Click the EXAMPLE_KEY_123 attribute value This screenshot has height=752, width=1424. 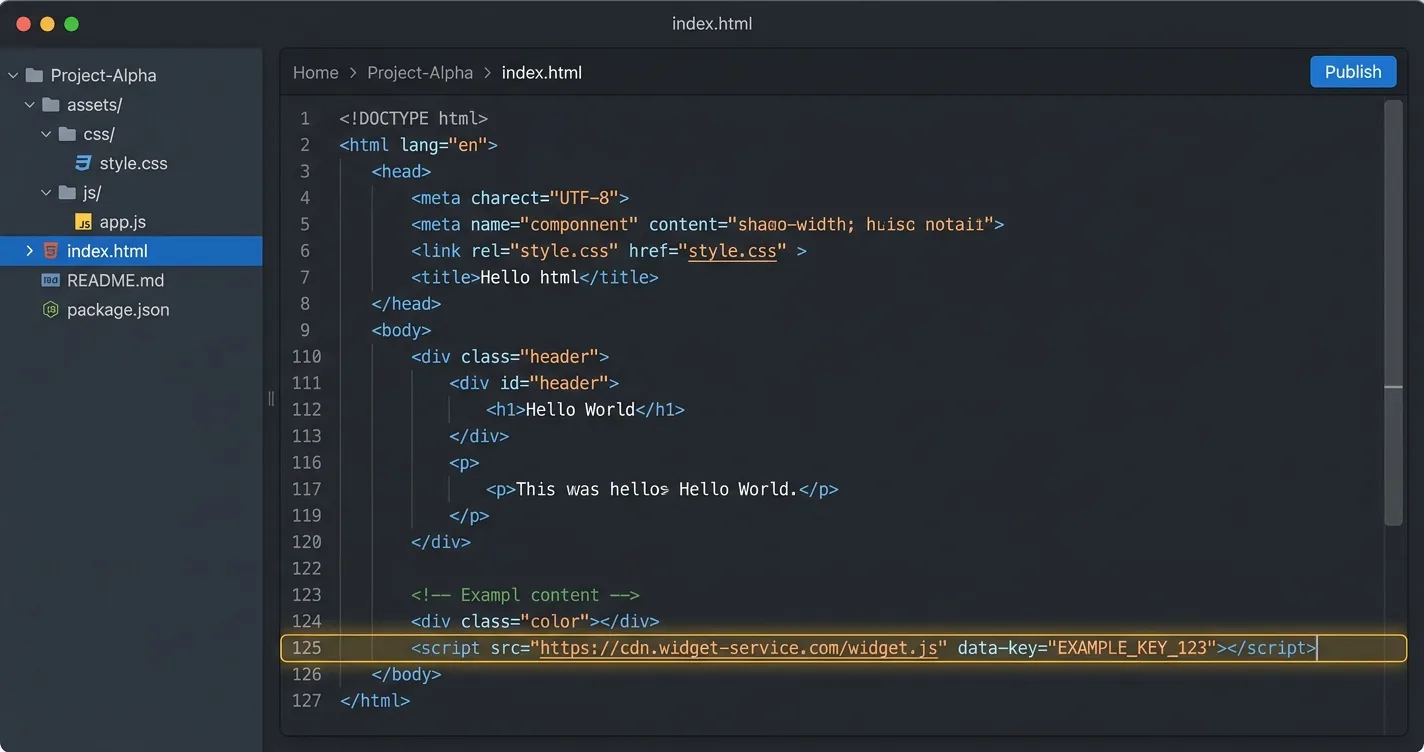pyautogui.click(x=1132, y=648)
